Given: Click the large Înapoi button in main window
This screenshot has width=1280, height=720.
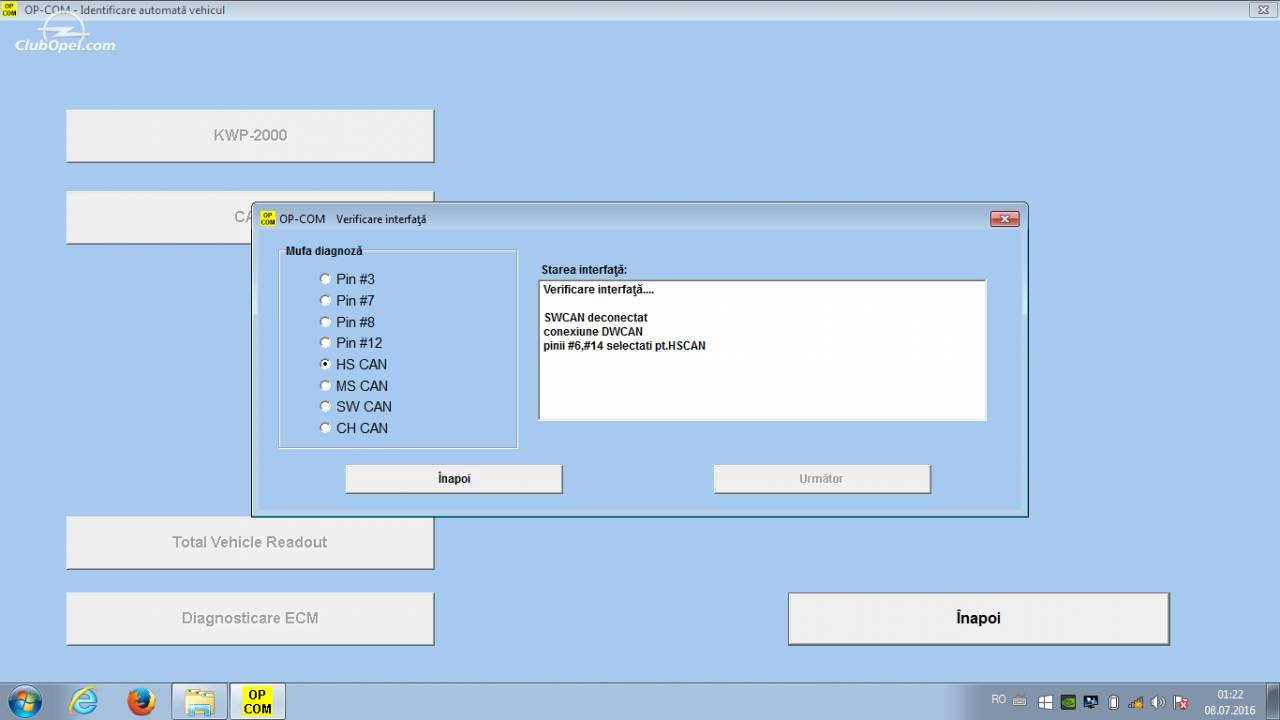Looking at the screenshot, I should pyautogui.click(x=978, y=619).
